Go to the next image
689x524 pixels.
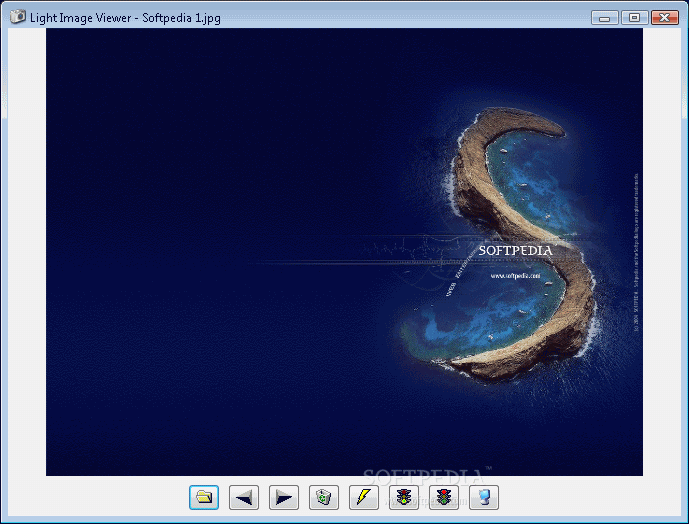pyautogui.click(x=284, y=497)
